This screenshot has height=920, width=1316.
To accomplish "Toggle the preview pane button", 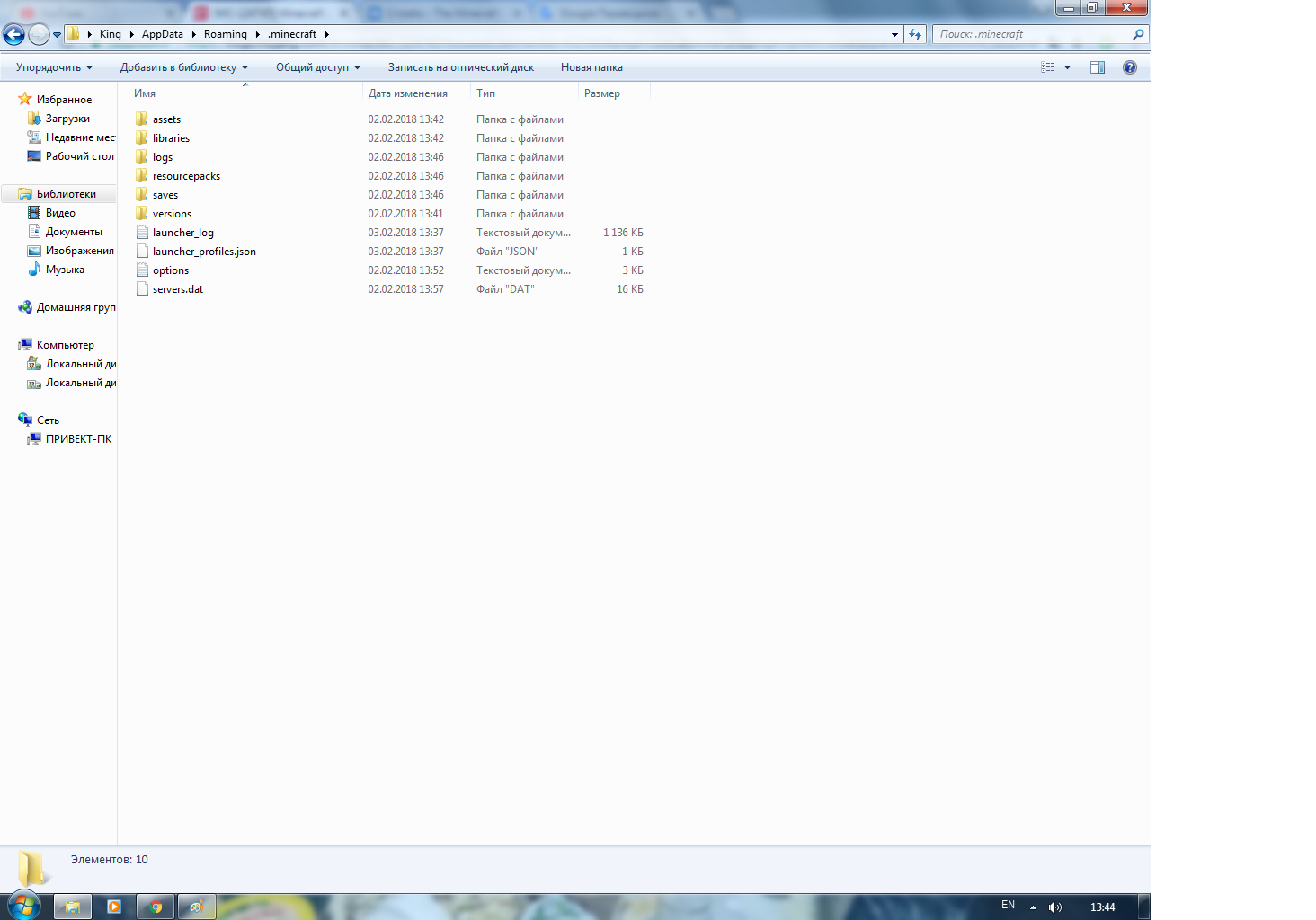I will coord(1098,67).
